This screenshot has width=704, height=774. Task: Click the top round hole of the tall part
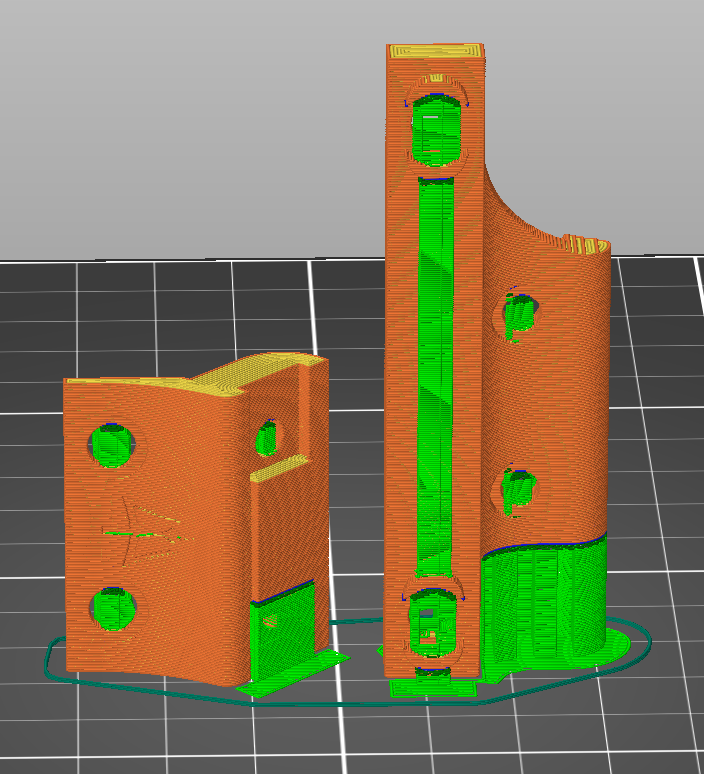[x=437, y=127]
